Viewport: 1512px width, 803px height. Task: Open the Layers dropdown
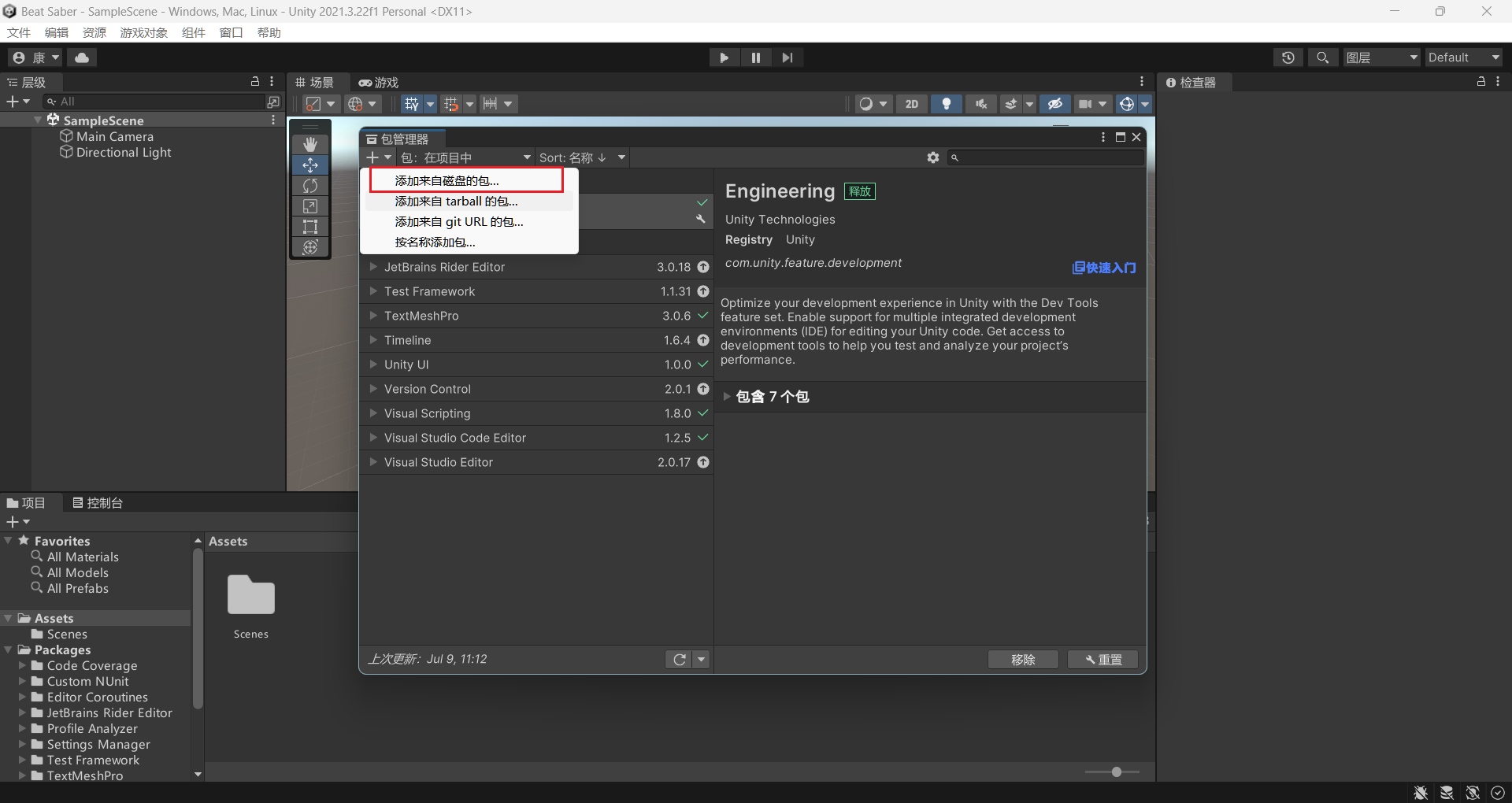coord(1382,57)
